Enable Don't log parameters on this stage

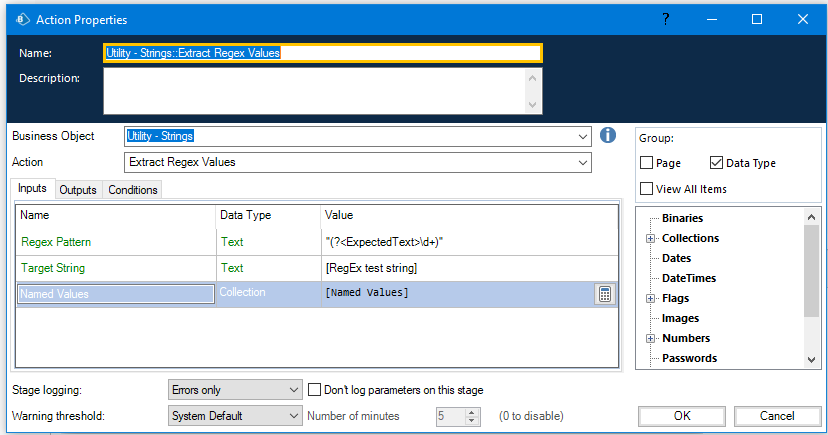click(315, 390)
